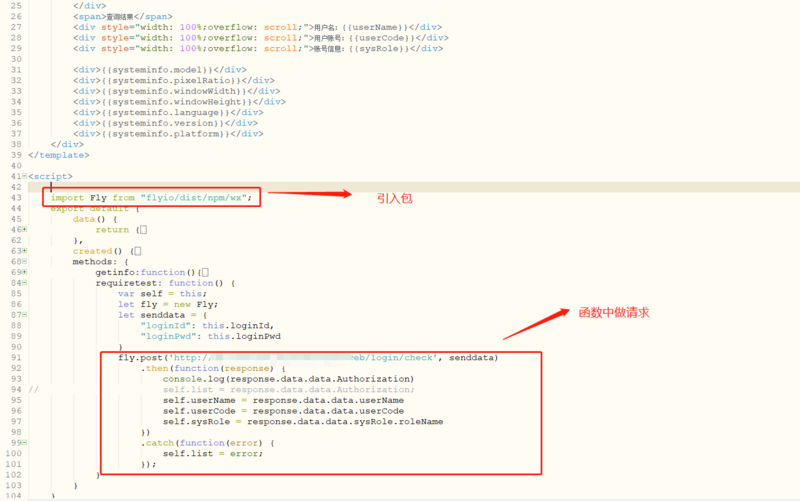This screenshot has width=800, height=501.
Task: Click the "loginPwd": this.loginPwd line
Action: (x=210, y=336)
